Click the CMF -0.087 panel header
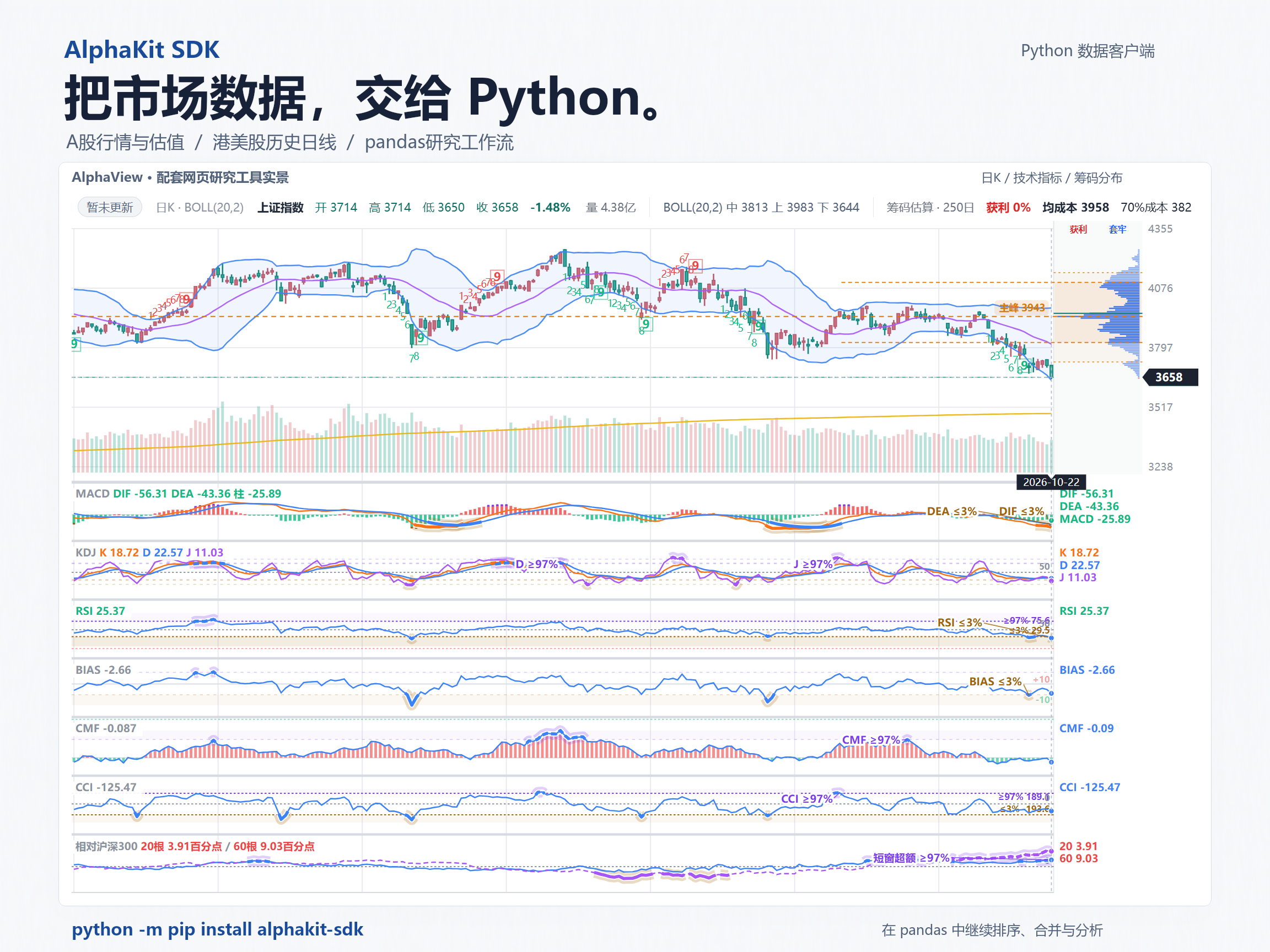This screenshot has width=1270, height=952. point(106,728)
